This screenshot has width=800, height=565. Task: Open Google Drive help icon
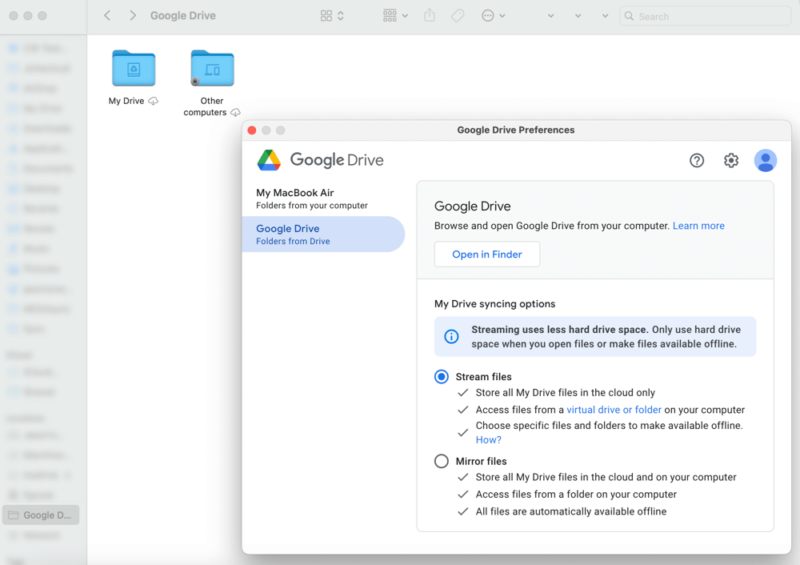696,160
